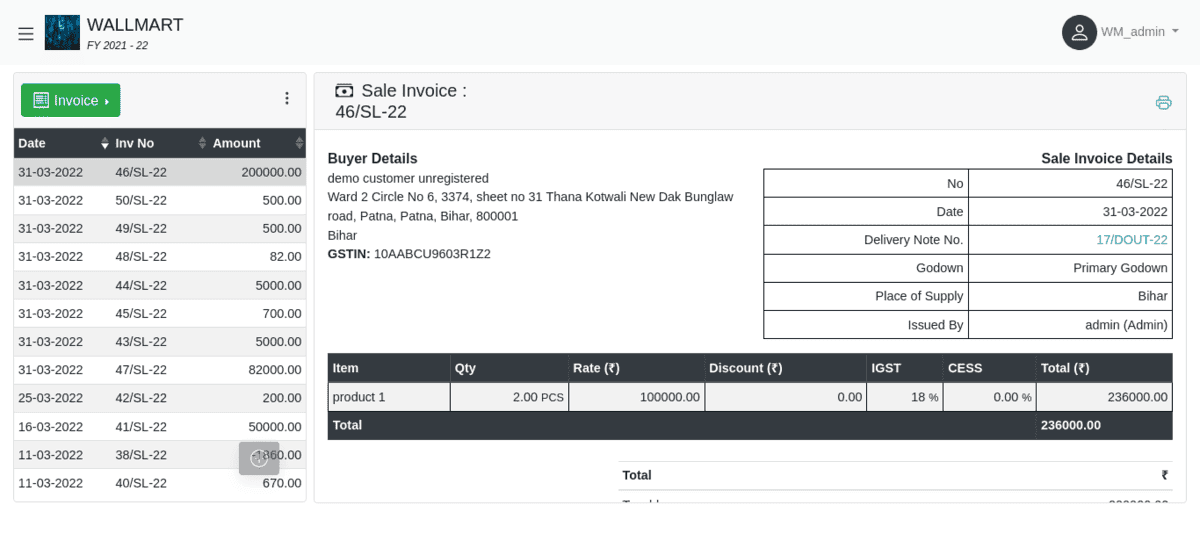Image resolution: width=1200 pixels, height=541 pixels.
Task: Click Primary Godown value
Action: (x=1120, y=268)
